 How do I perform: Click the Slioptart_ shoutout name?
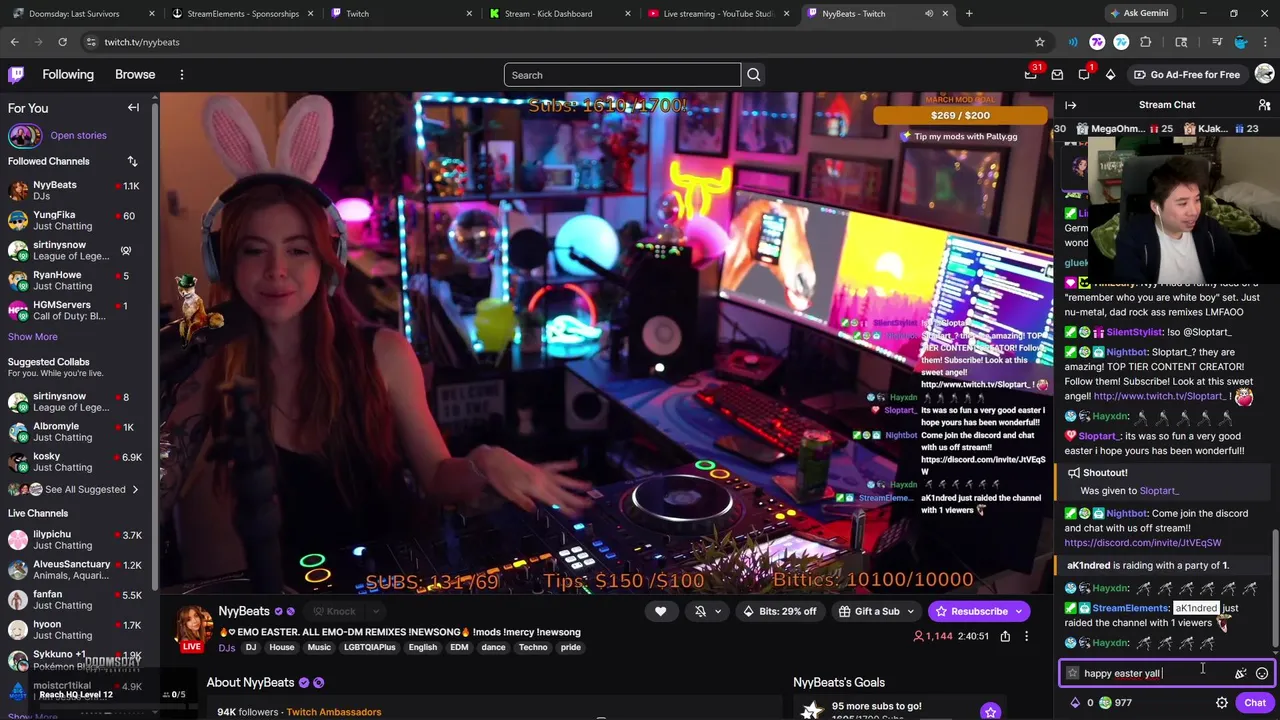pos(1159,491)
